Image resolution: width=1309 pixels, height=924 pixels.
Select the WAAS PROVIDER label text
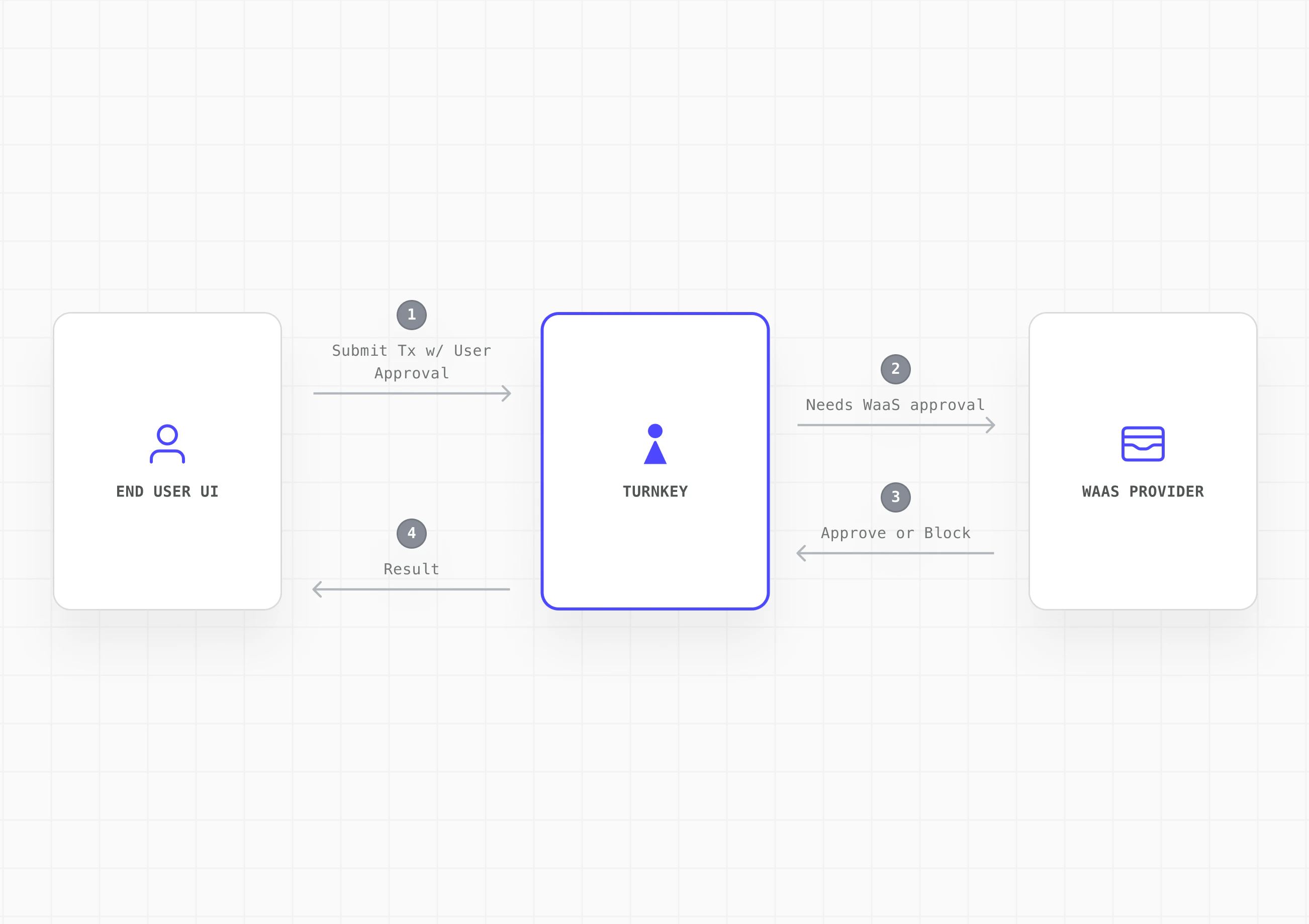[1143, 491]
